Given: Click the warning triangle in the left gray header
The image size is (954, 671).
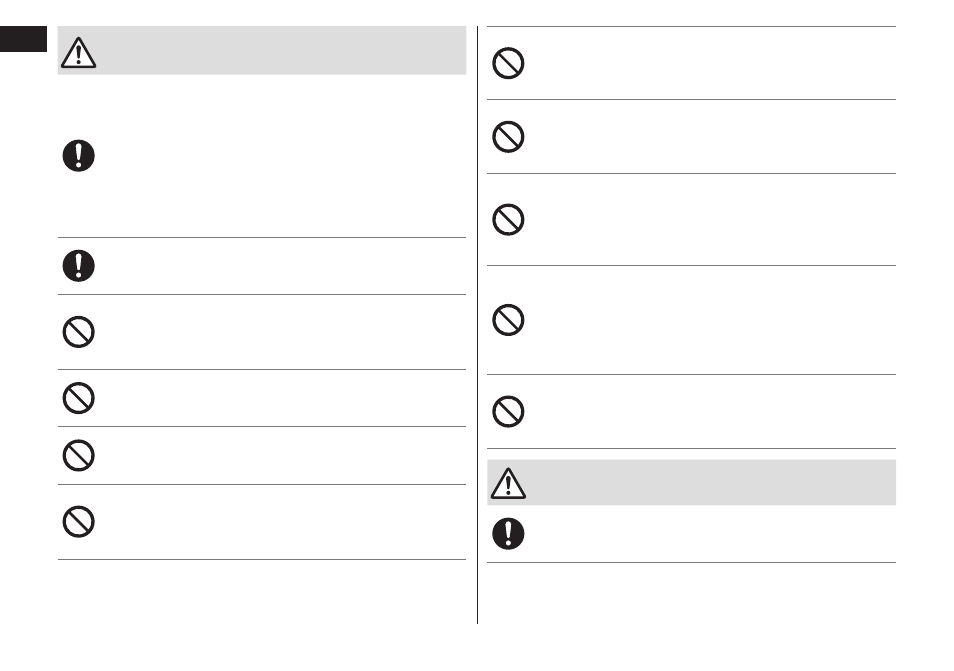Looking at the screenshot, I should coord(78,52).
